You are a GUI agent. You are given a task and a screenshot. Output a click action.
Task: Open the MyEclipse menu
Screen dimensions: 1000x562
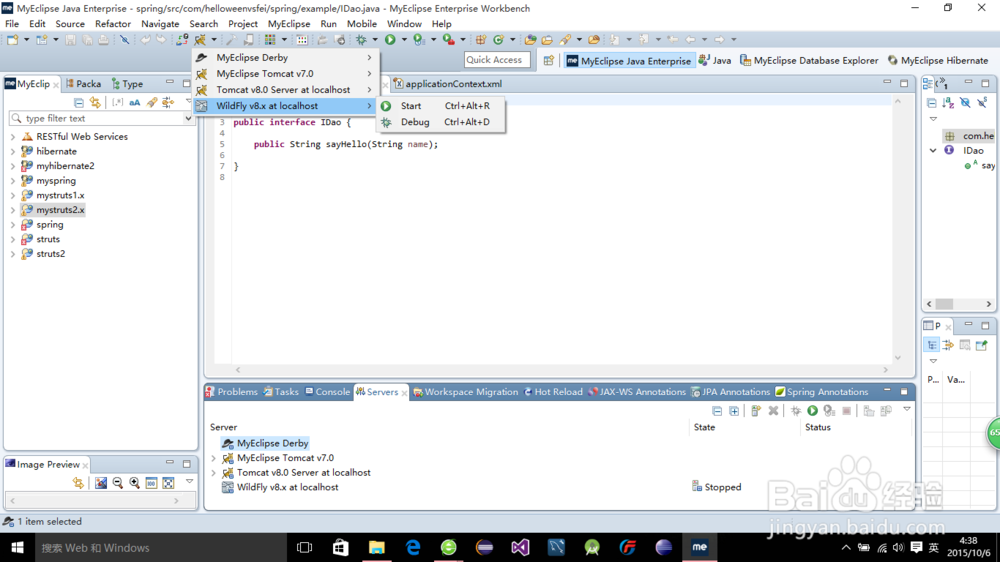click(x=289, y=24)
